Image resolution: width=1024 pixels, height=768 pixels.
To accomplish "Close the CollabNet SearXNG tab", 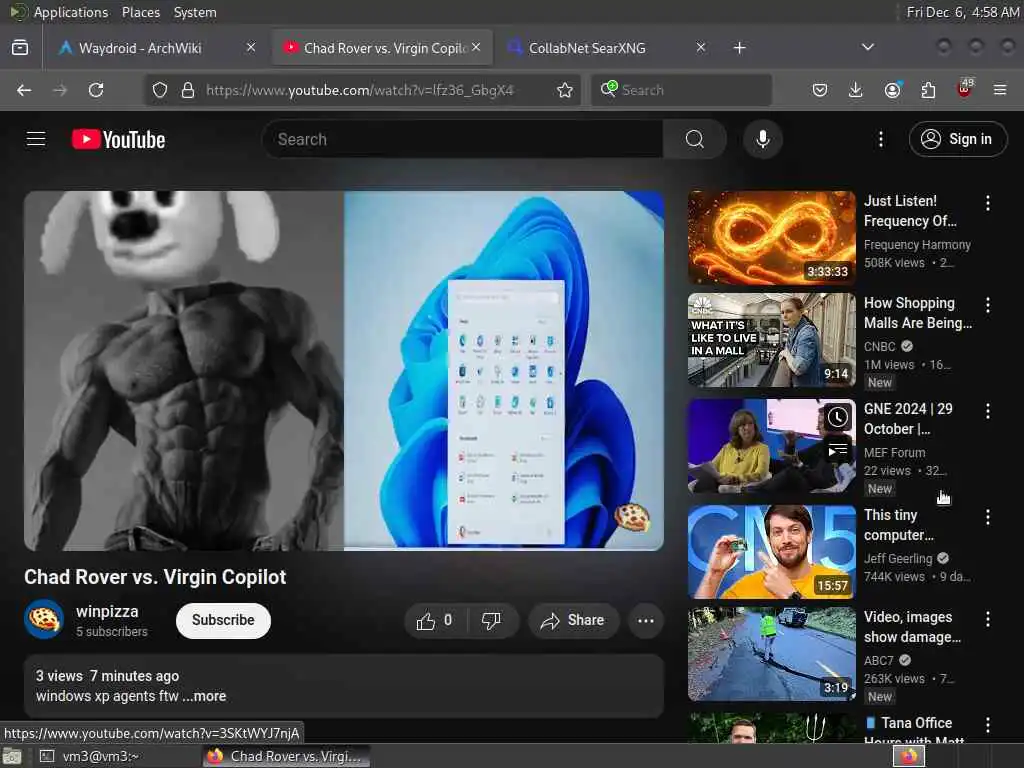I will point(701,47).
